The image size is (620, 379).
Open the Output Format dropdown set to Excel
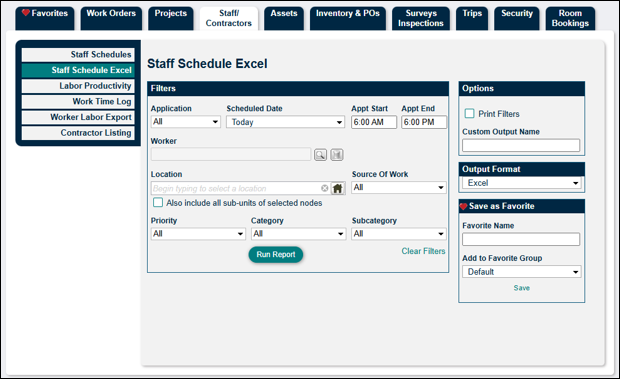(x=522, y=183)
